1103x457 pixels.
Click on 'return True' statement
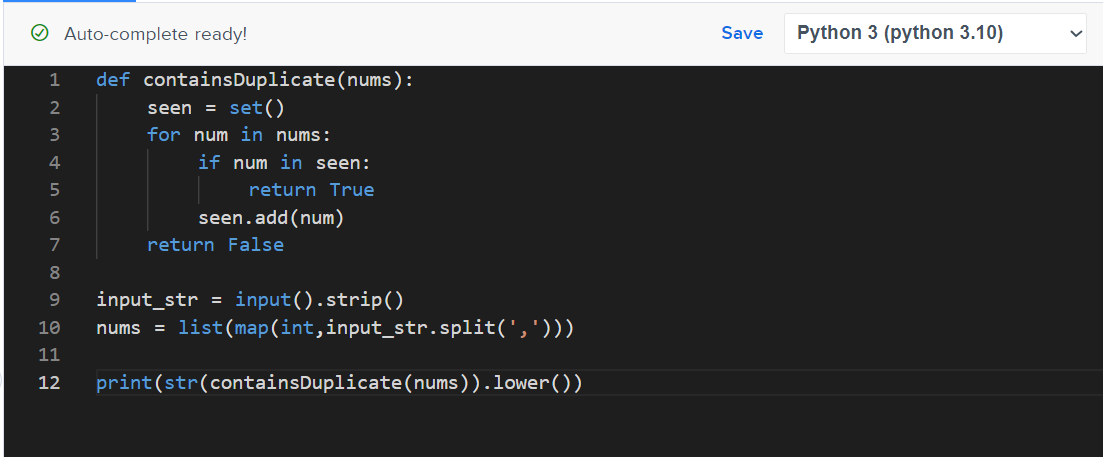pyautogui.click(x=311, y=190)
